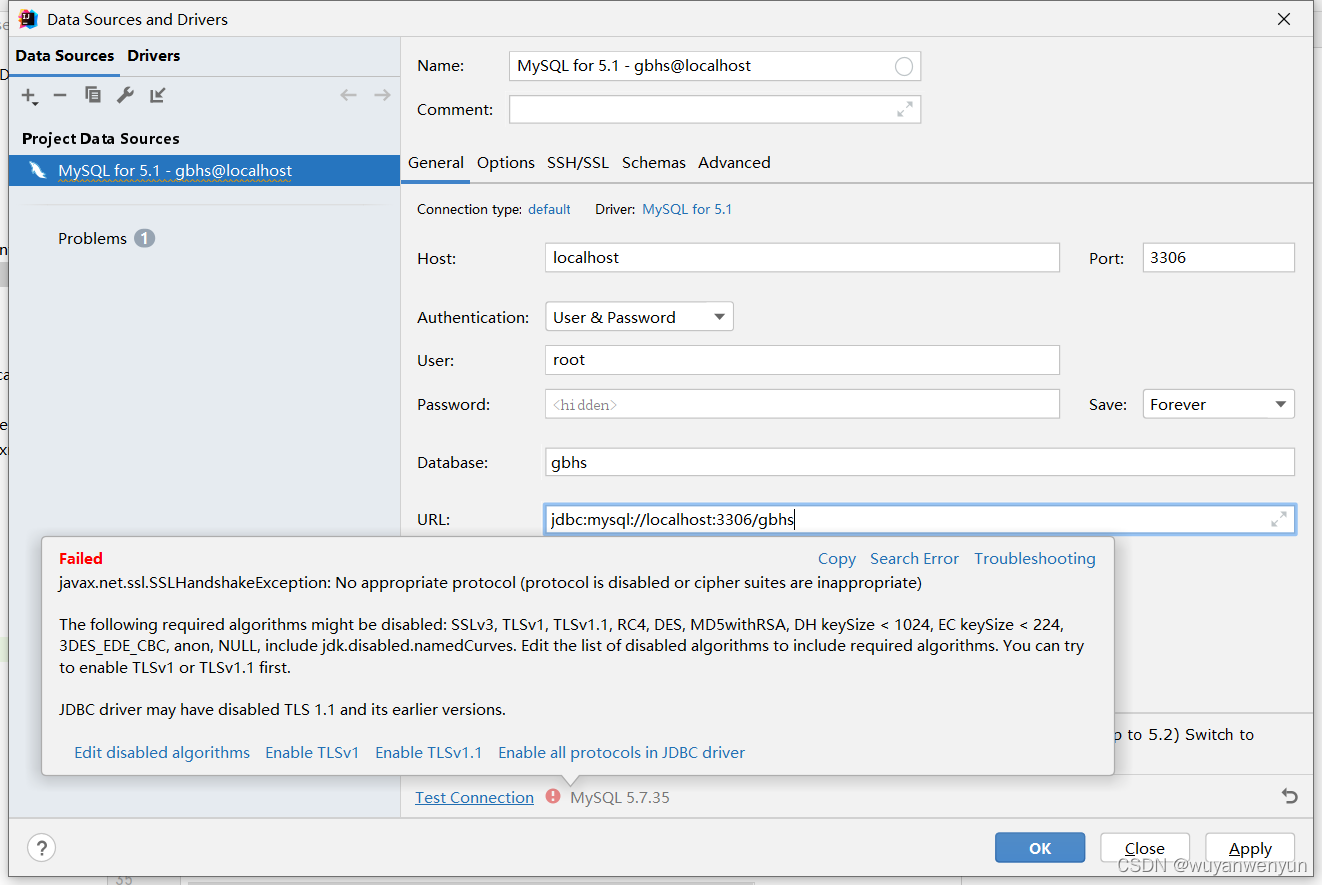Click the circle color icon in Name field

[x=904, y=66]
